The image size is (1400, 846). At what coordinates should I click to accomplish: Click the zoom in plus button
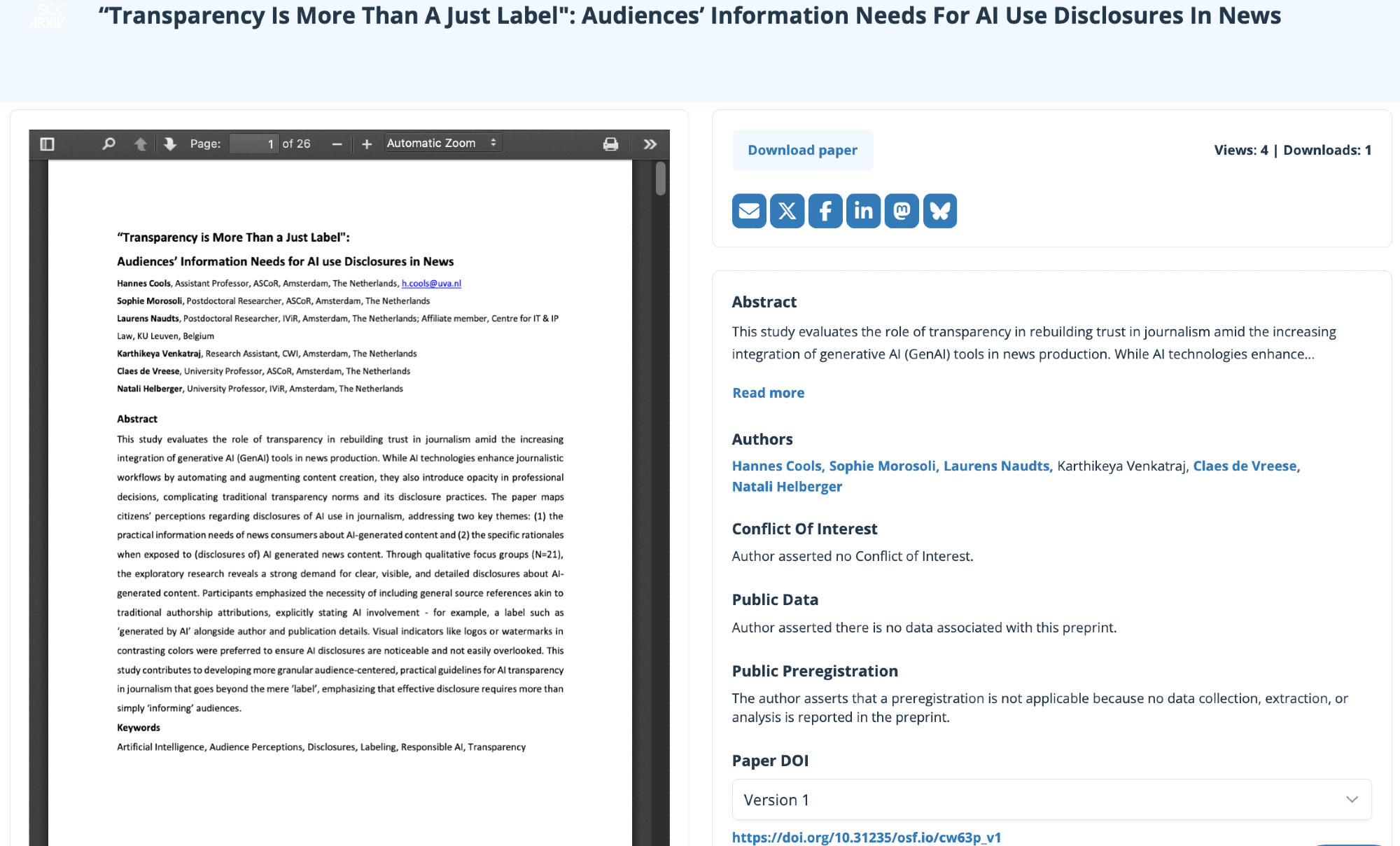(x=366, y=144)
